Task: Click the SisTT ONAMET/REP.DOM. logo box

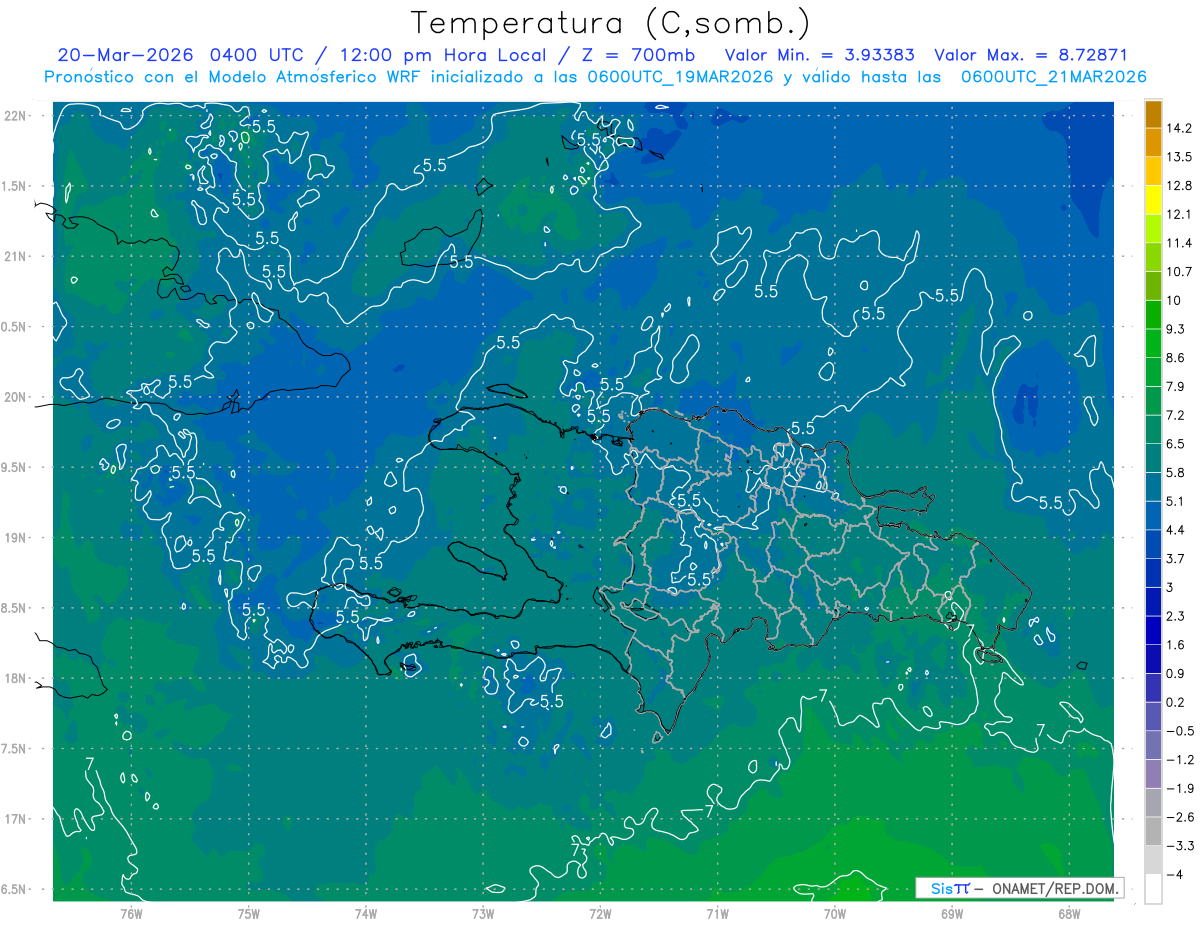Action: click(1019, 888)
